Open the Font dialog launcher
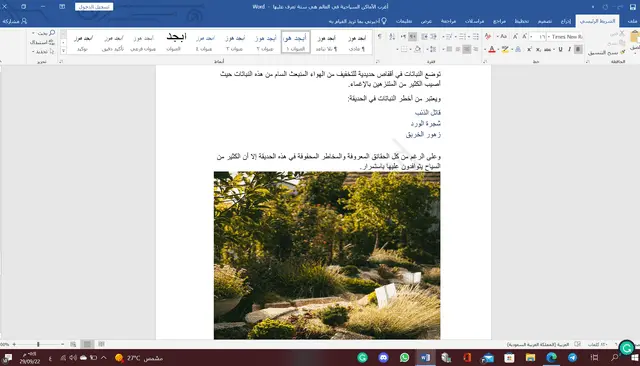Screen dimensions: 640x366 485,62
